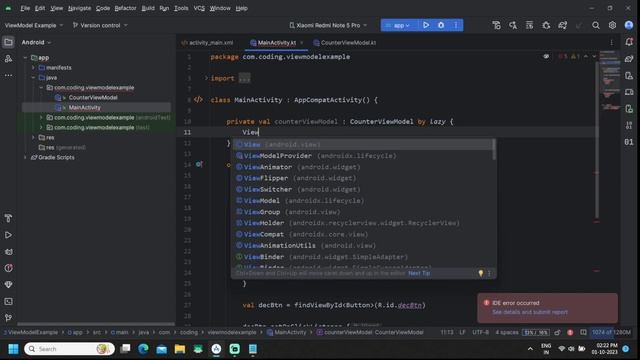Open the Build hammer tool window
Image resolution: width=640 pixels, height=360 pixels.
pos(8,218)
